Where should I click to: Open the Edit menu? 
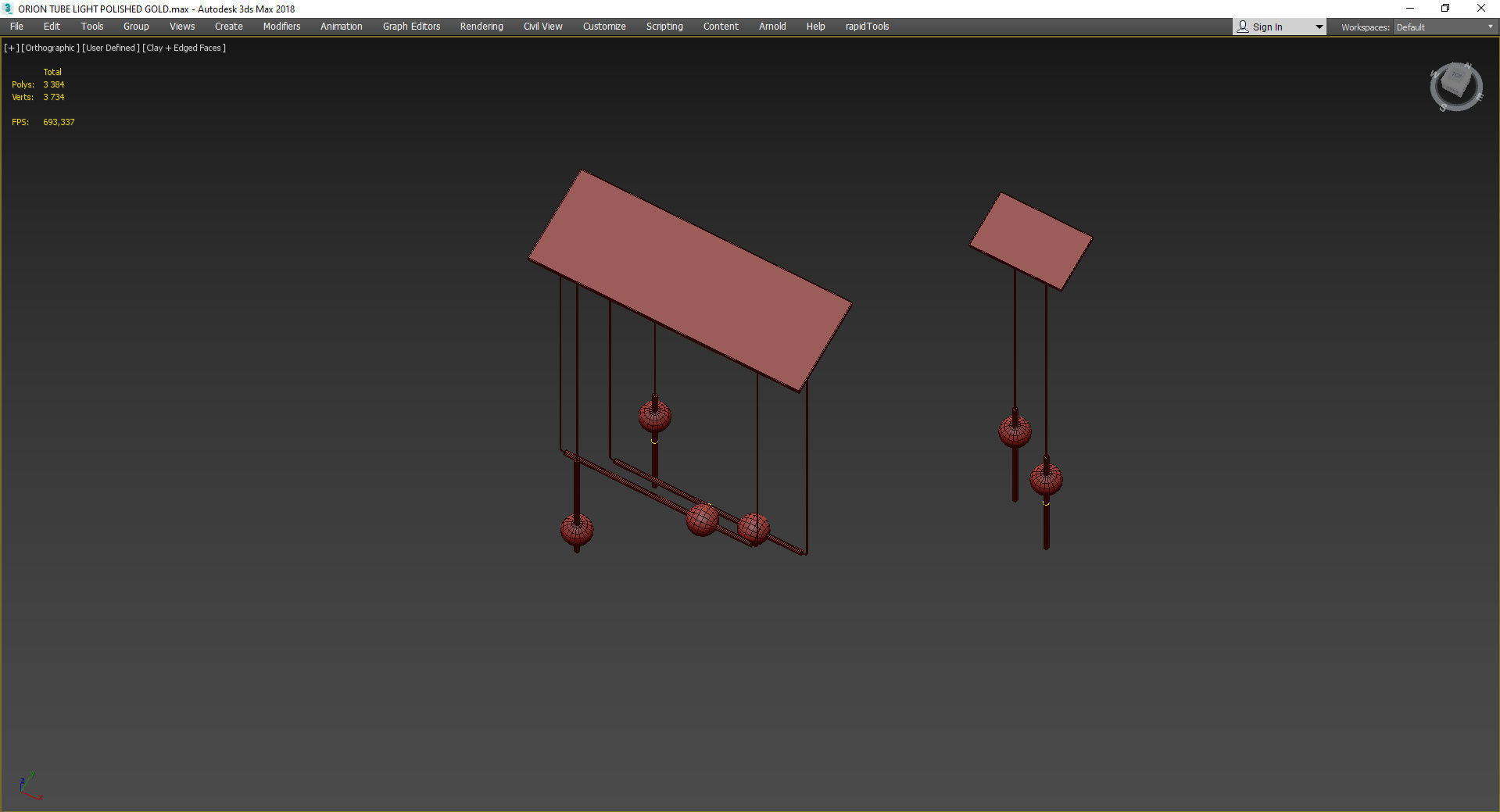[52, 27]
